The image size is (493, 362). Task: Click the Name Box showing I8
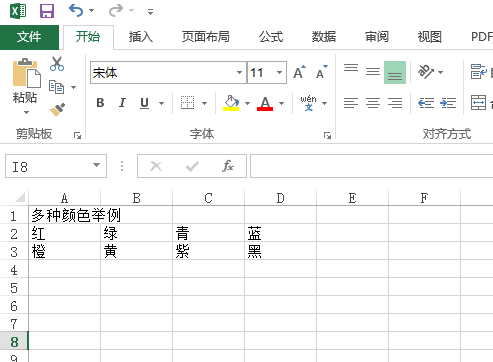56,166
